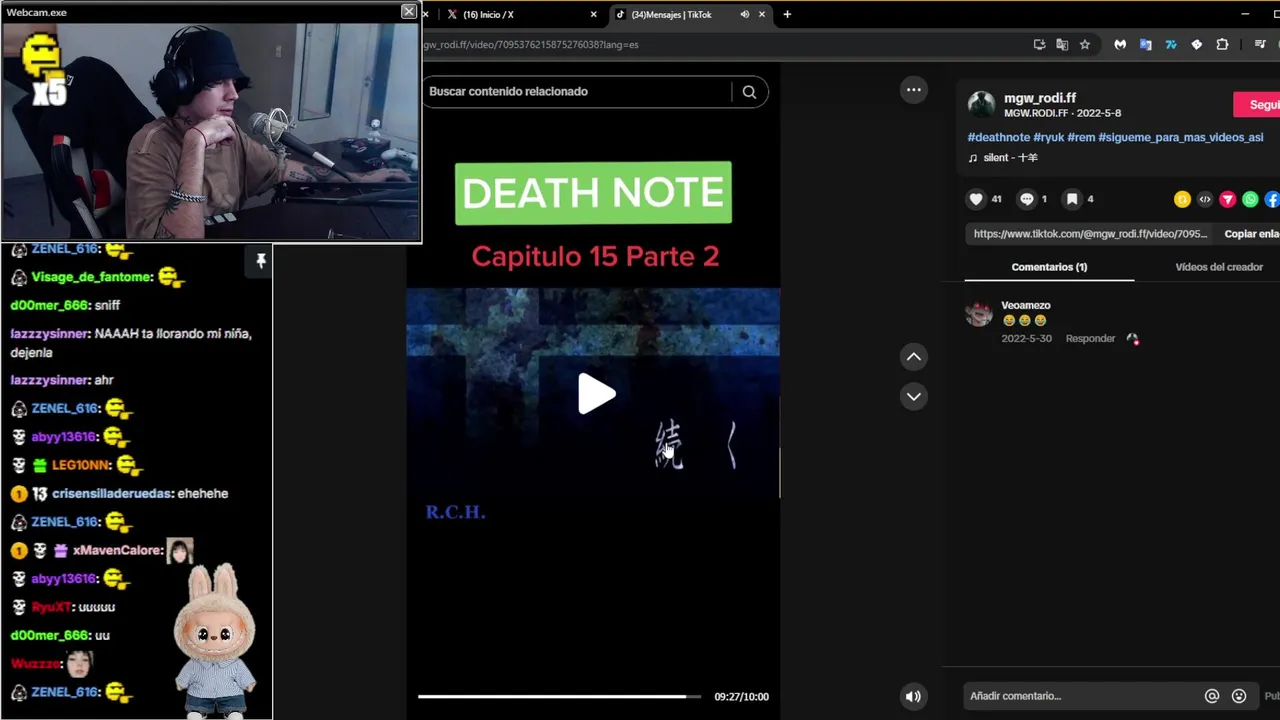
Task: Mention a user with @ icon
Action: click(x=1212, y=696)
